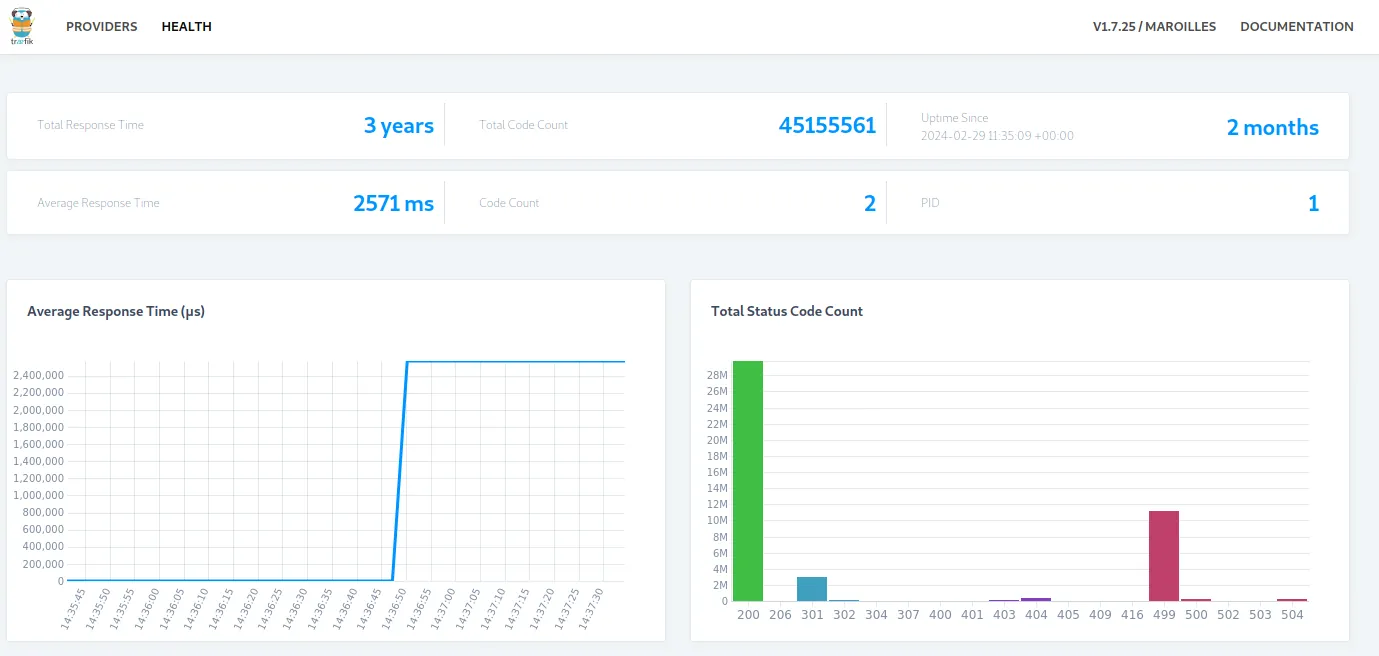The image size is (1379, 656).
Task: Click the 2,400,000 y-axis label
Action: 39,376
